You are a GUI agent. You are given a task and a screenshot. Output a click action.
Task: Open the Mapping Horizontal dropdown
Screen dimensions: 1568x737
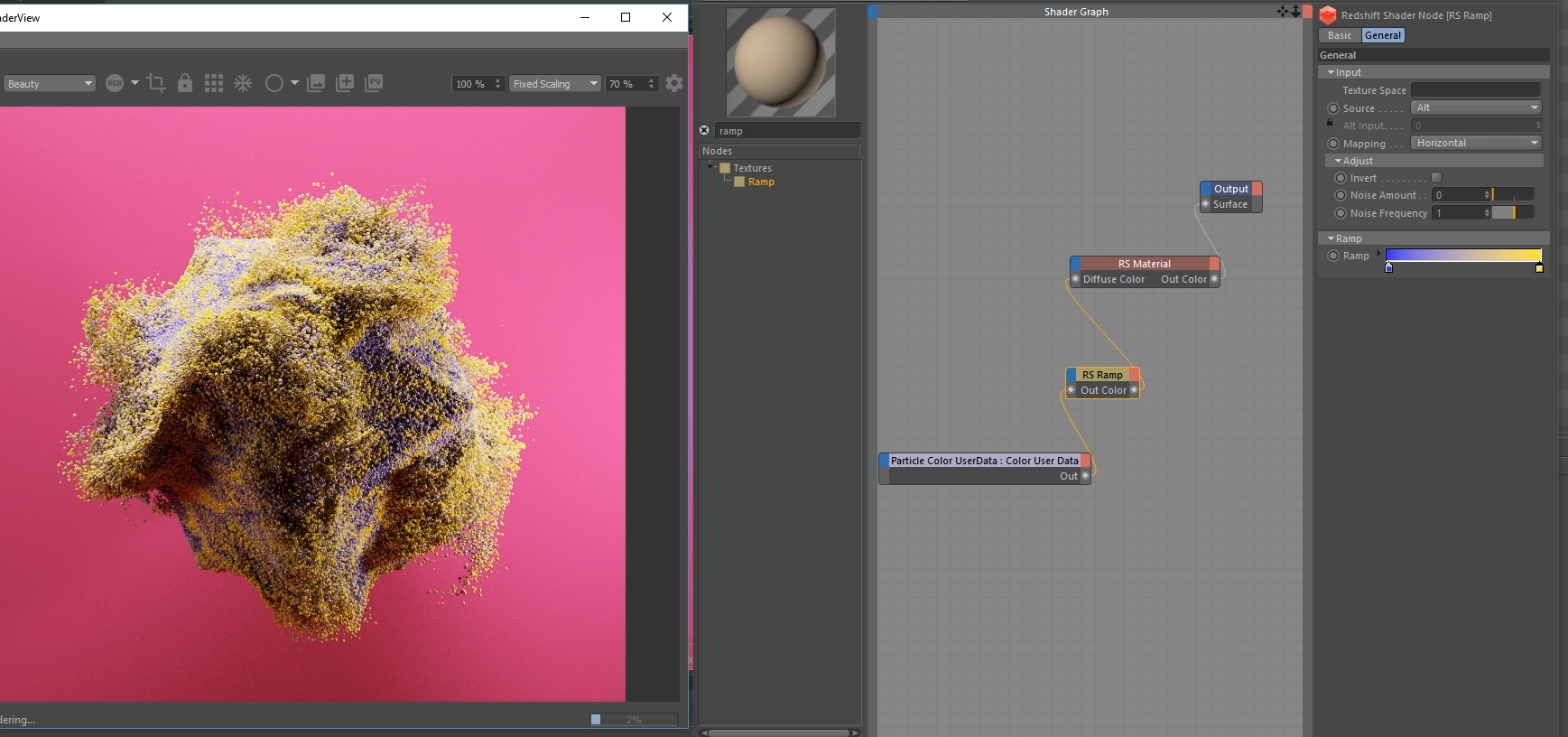pos(1476,143)
